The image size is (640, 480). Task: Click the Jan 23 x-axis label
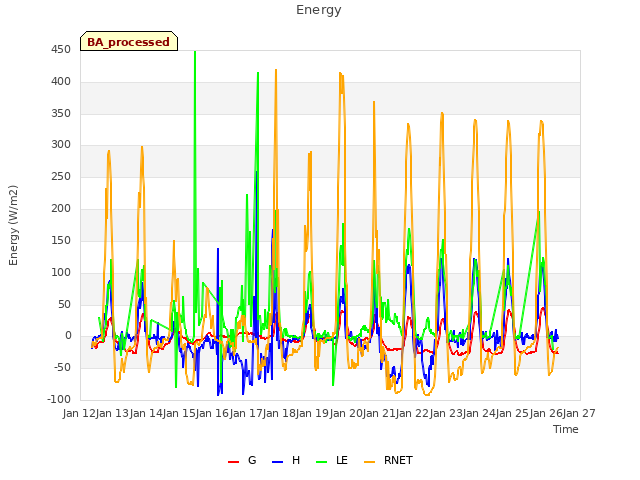pyautogui.click(x=446, y=413)
